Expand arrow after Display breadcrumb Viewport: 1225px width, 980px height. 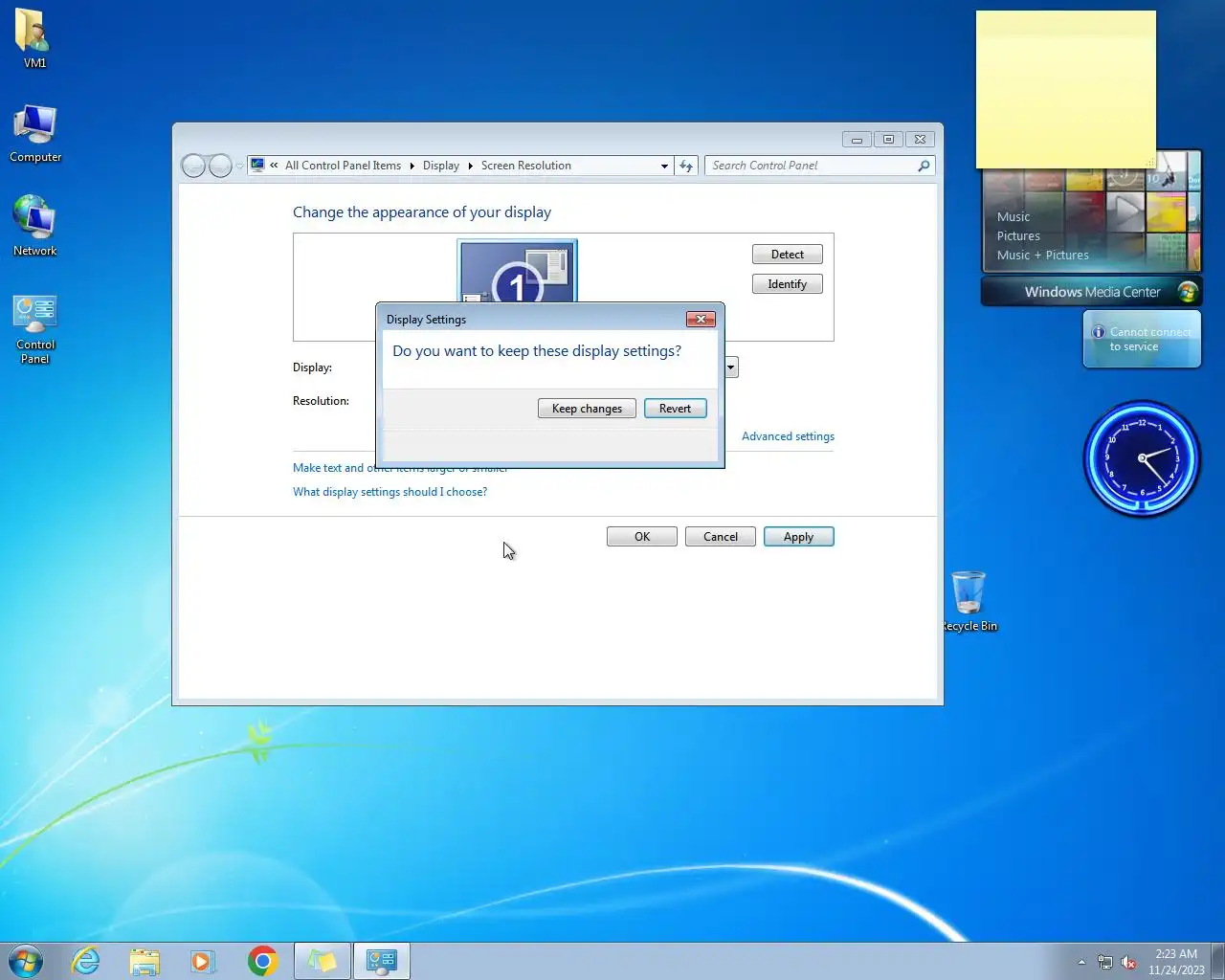pos(470,166)
